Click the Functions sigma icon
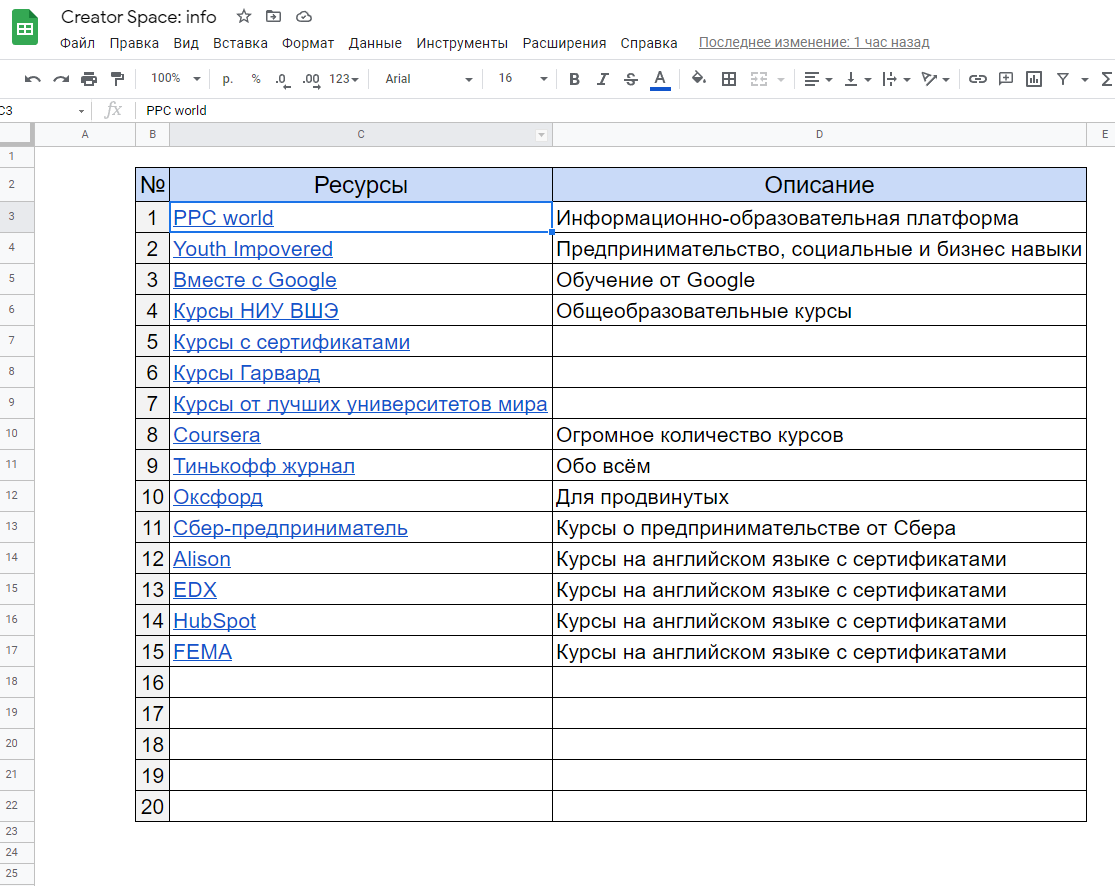This screenshot has height=886, width=1115. [1107, 79]
